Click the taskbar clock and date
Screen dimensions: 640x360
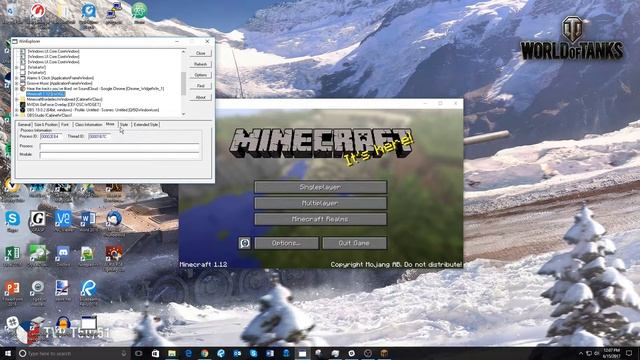(x=611, y=353)
